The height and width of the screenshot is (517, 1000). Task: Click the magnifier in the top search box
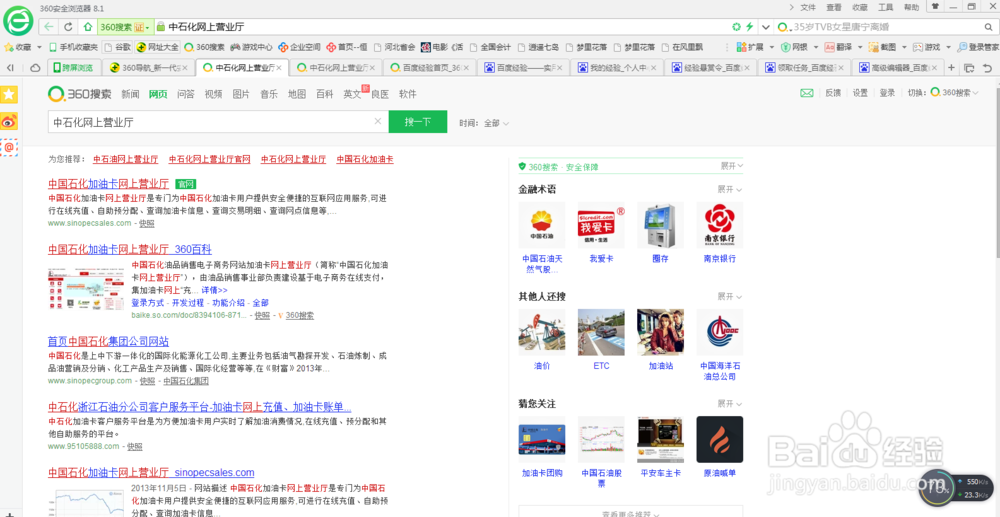click(987, 27)
